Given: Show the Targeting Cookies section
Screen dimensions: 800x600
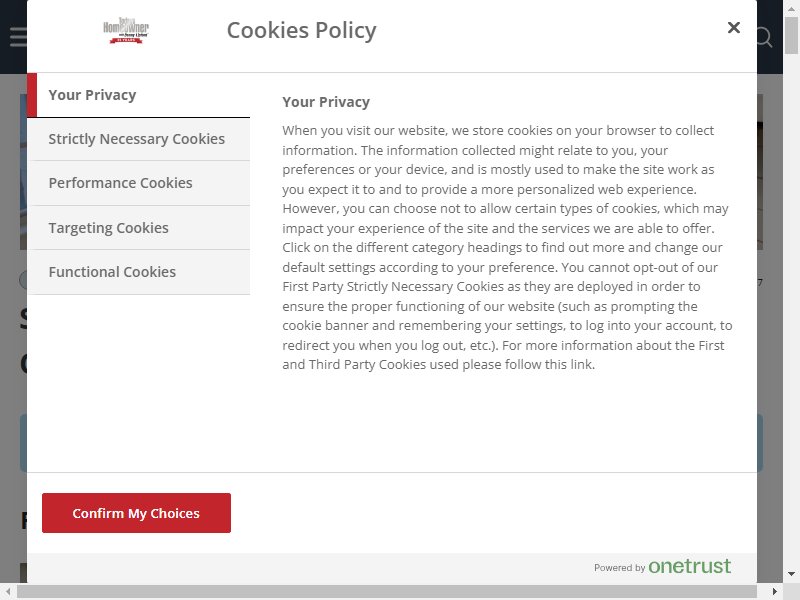Looking at the screenshot, I should (138, 228).
